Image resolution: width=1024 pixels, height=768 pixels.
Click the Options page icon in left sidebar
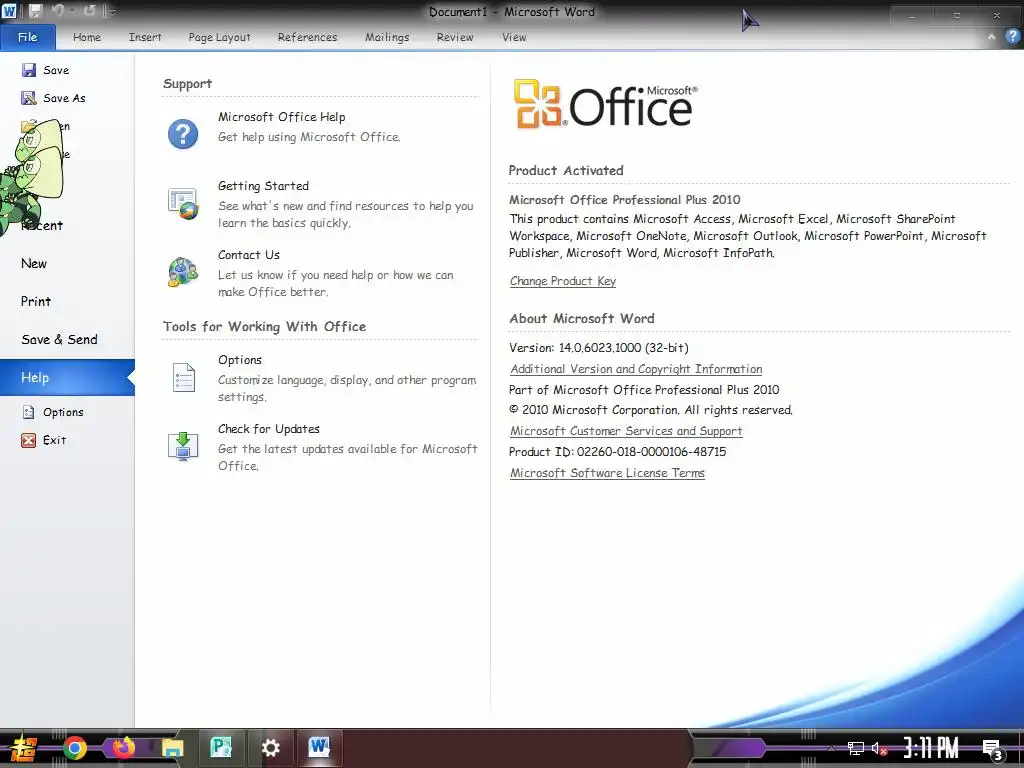point(29,412)
